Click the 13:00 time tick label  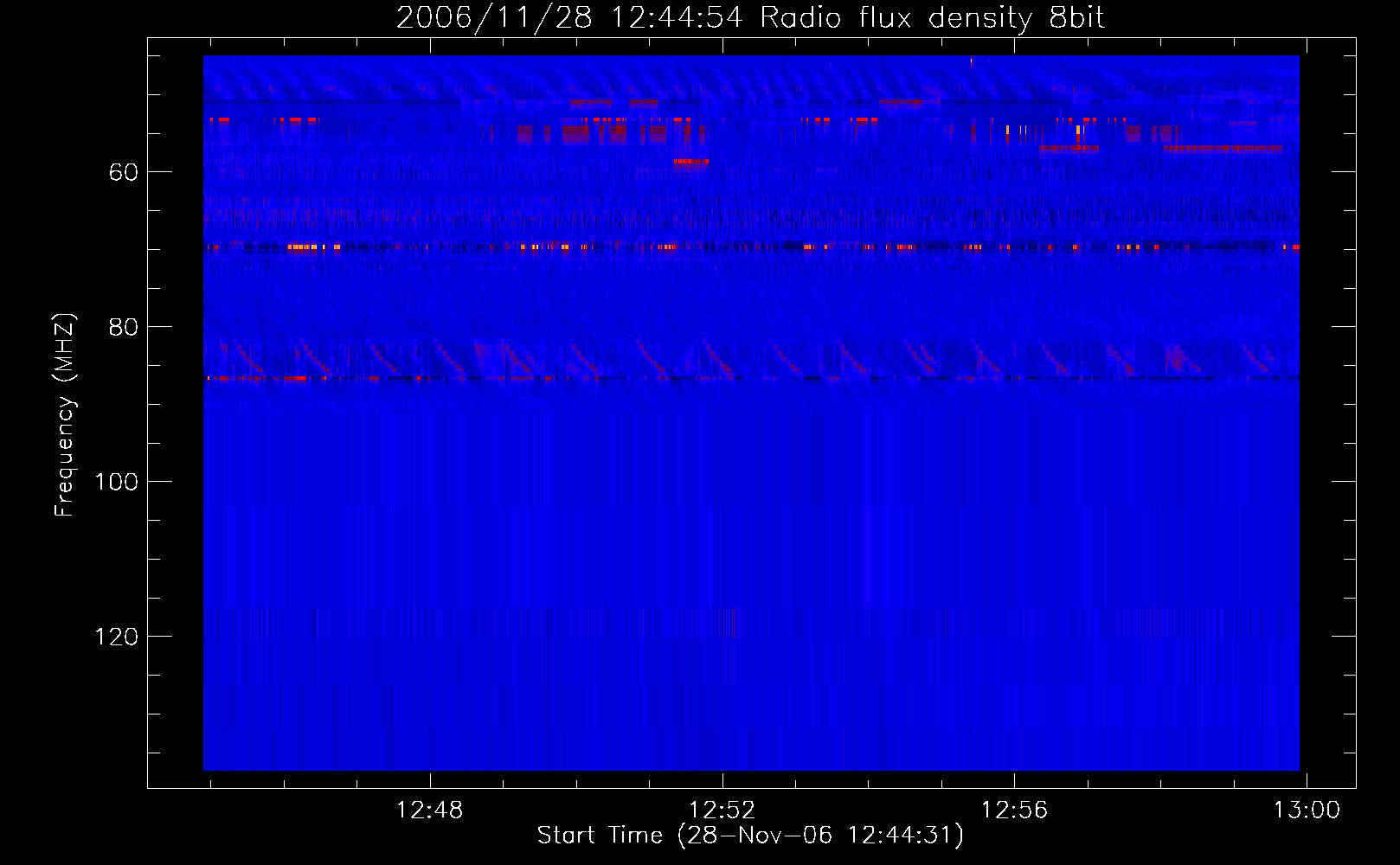point(1306,811)
